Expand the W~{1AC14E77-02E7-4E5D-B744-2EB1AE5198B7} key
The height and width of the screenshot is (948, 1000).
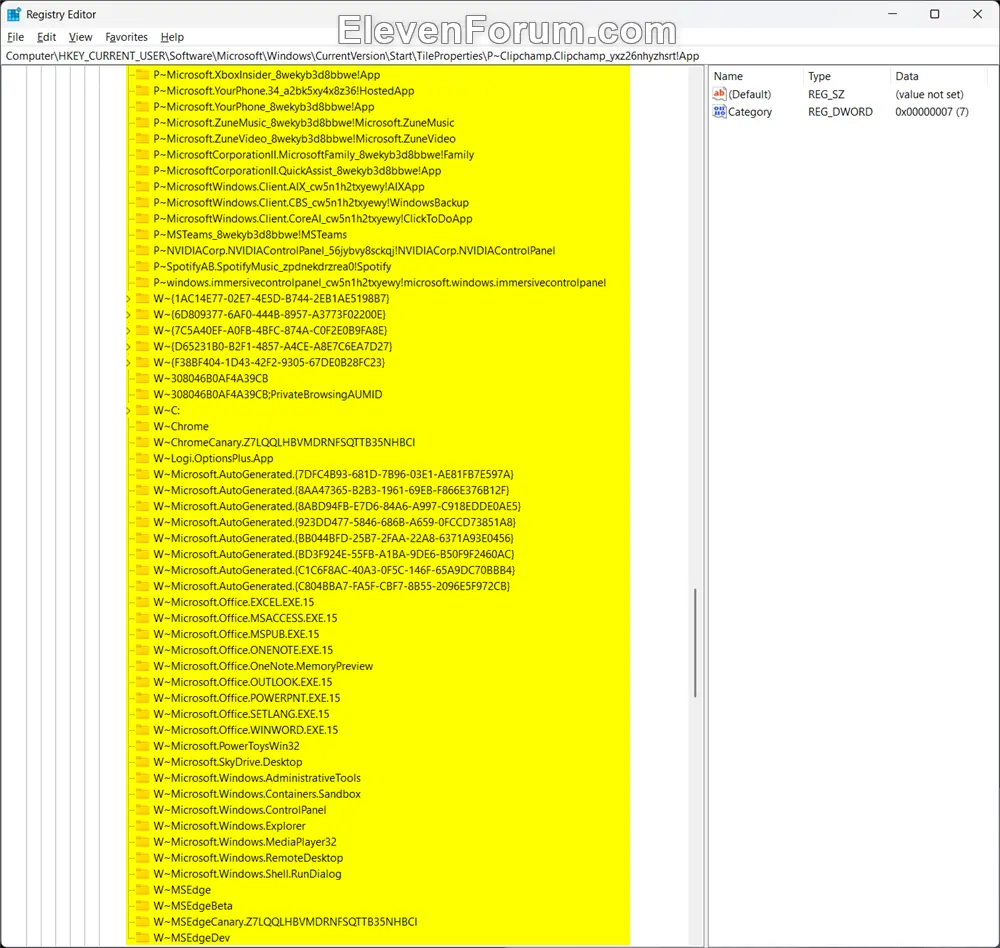coord(128,299)
